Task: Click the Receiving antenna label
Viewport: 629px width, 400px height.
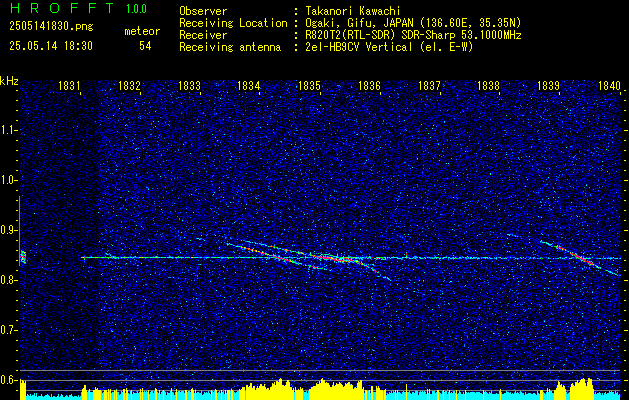Action: [230, 47]
